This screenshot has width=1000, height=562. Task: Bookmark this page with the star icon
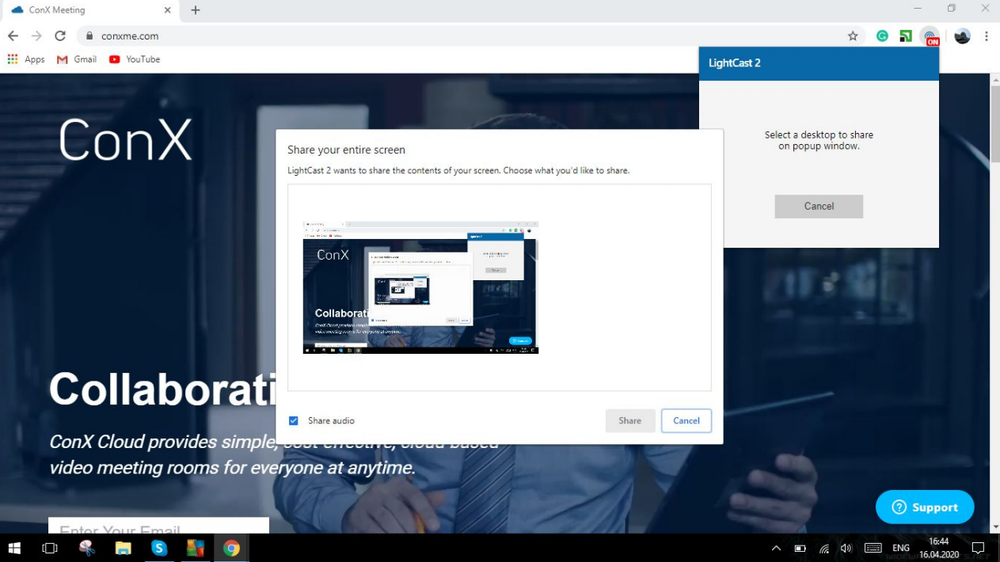click(x=853, y=36)
